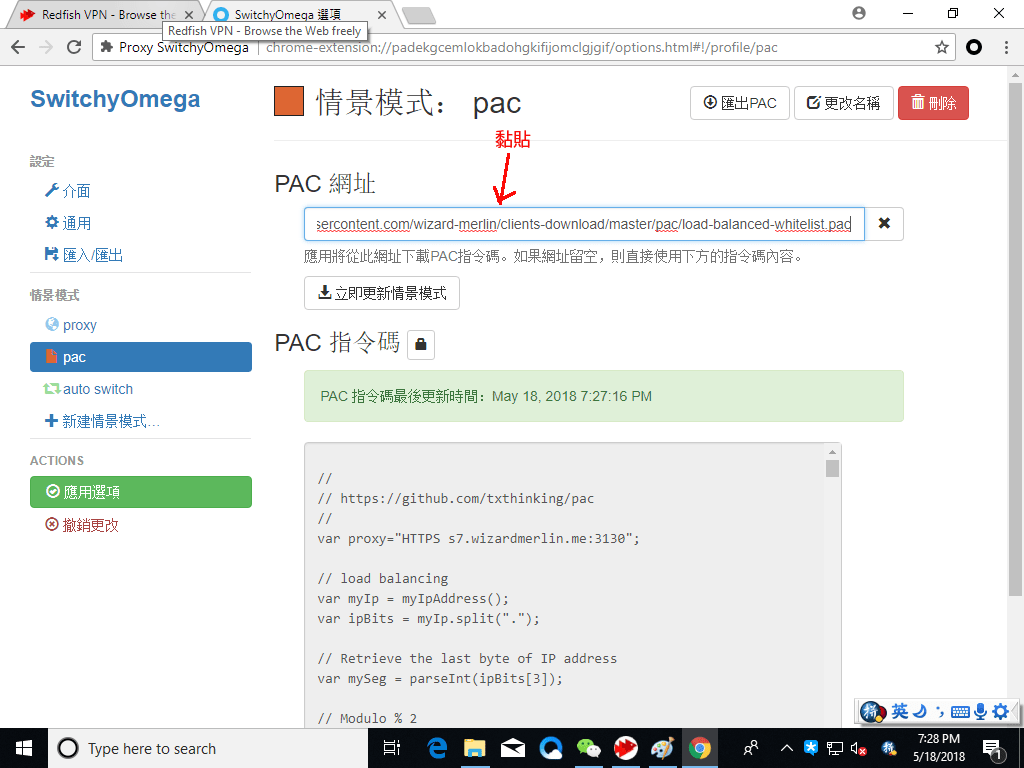
Task: Select the proxy profile in sidebar
Action: [71, 325]
